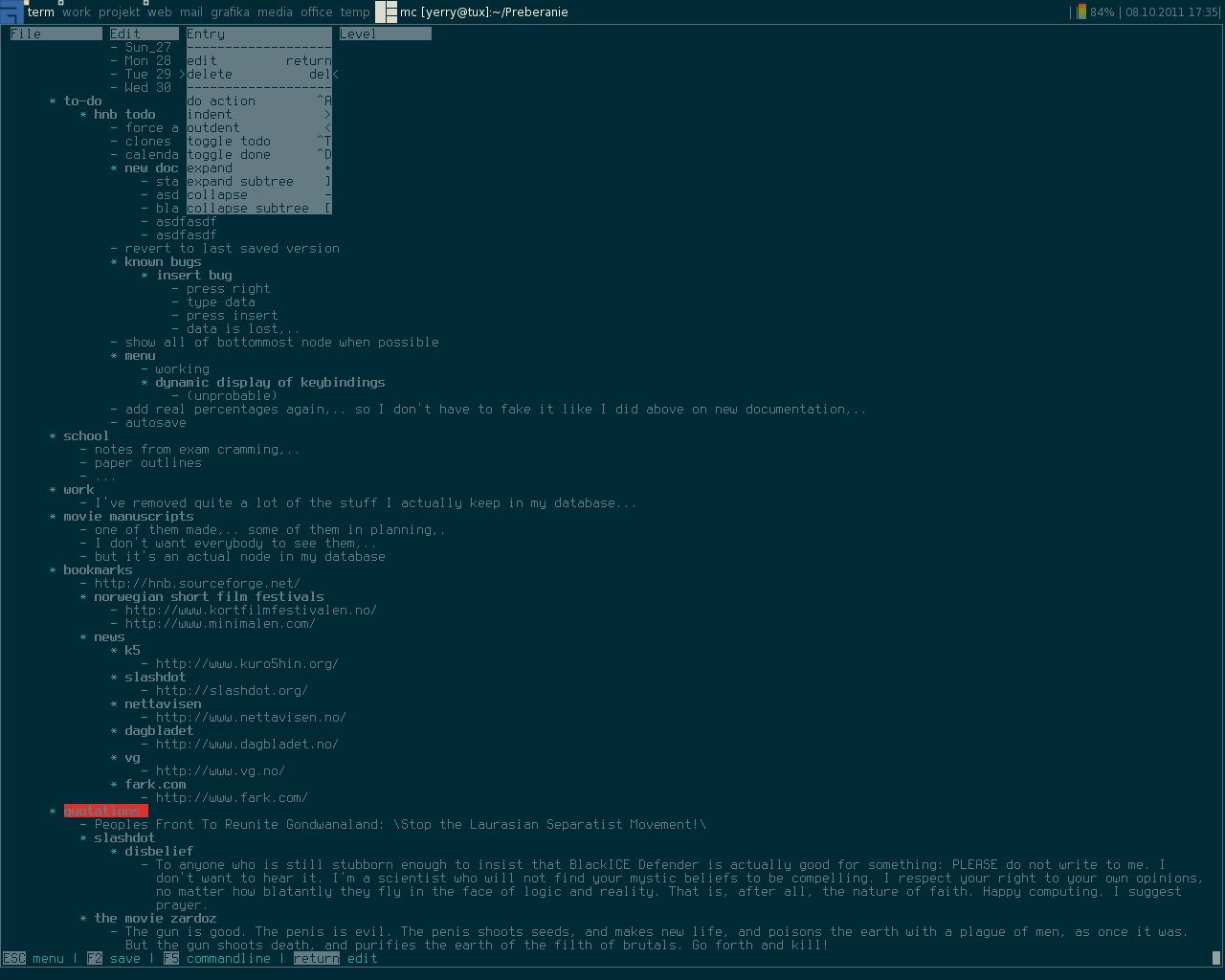Screen dimensions: 1225x980
Task: Open the kortfilmfestivalen.no link
Action: [x=251, y=610]
